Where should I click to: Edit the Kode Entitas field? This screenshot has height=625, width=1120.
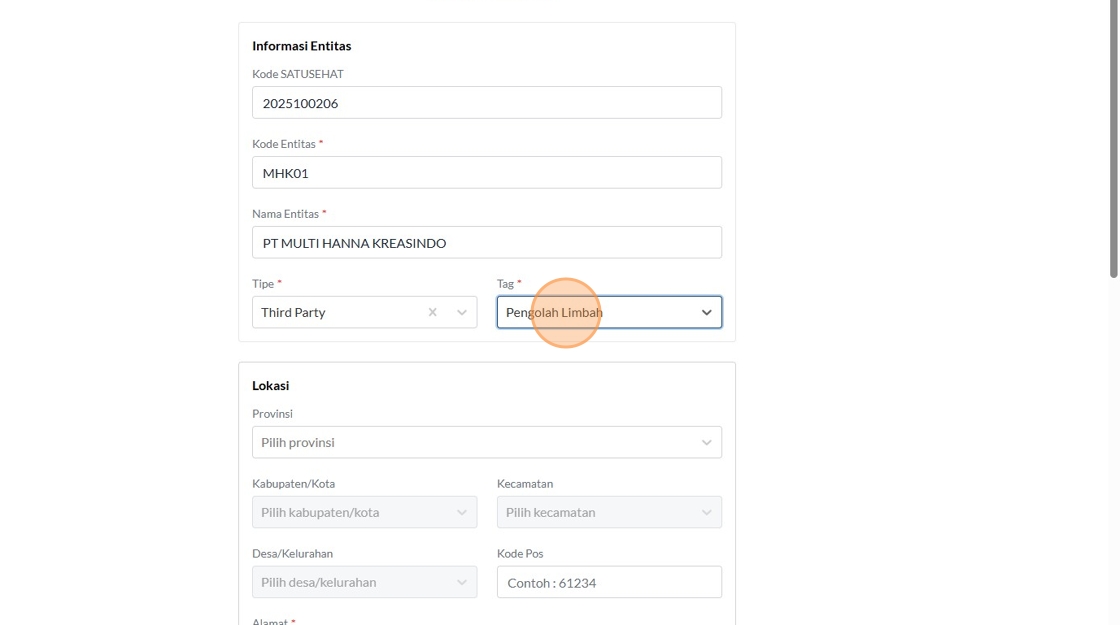point(486,173)
